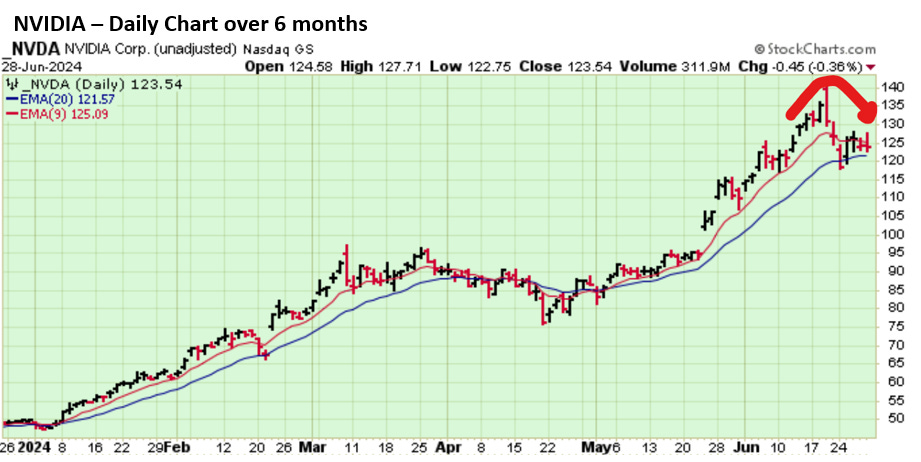The height and width of the screenshot is (462, 921).
Task: Click the "Feb" month label on x-axis
Action: tap(177, 447)
